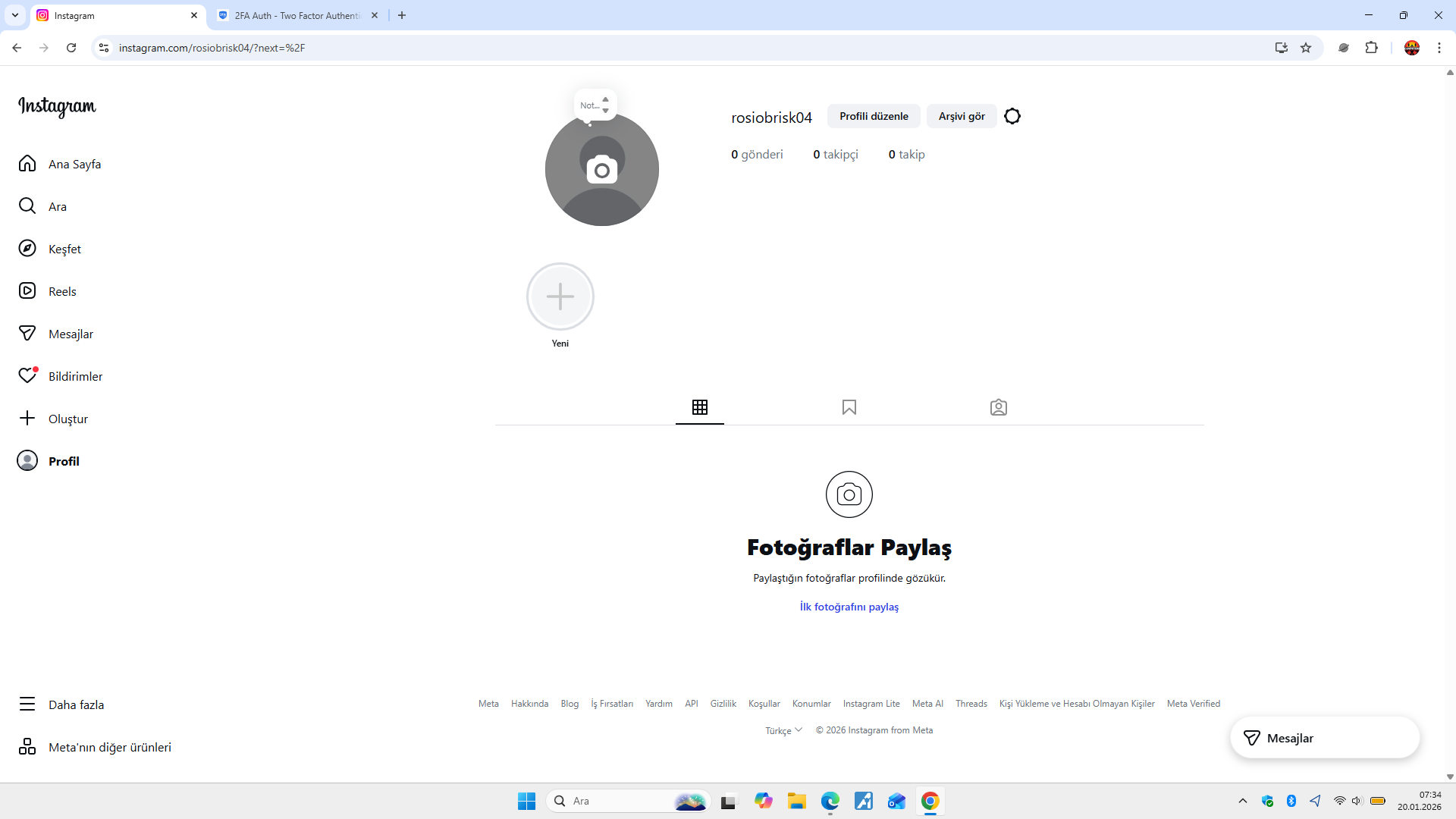Open the Hakkında footer link
This screenshot has width=1456, height=819.
[x=529, y=704]
